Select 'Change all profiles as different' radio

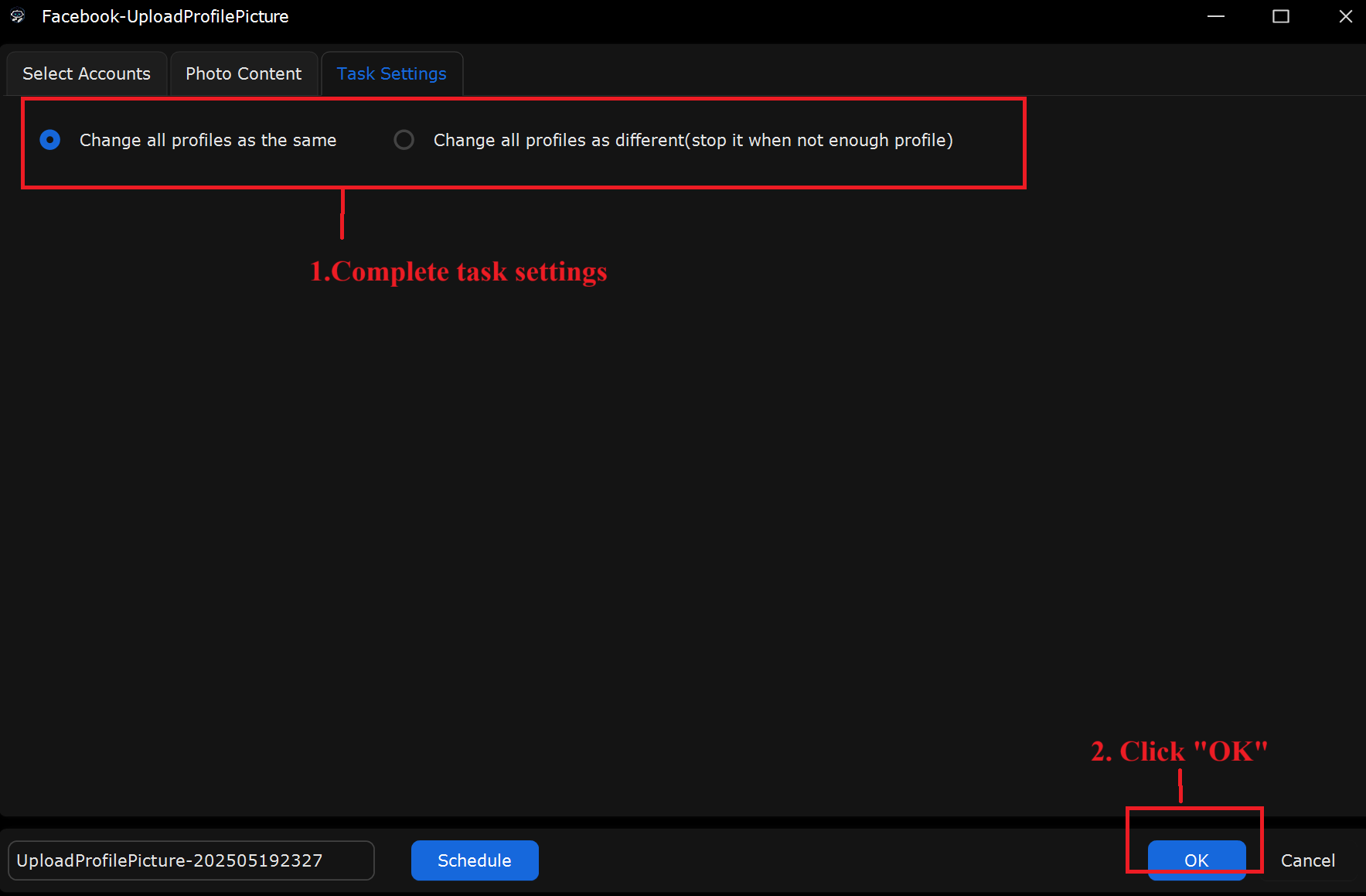coord(404,140)
